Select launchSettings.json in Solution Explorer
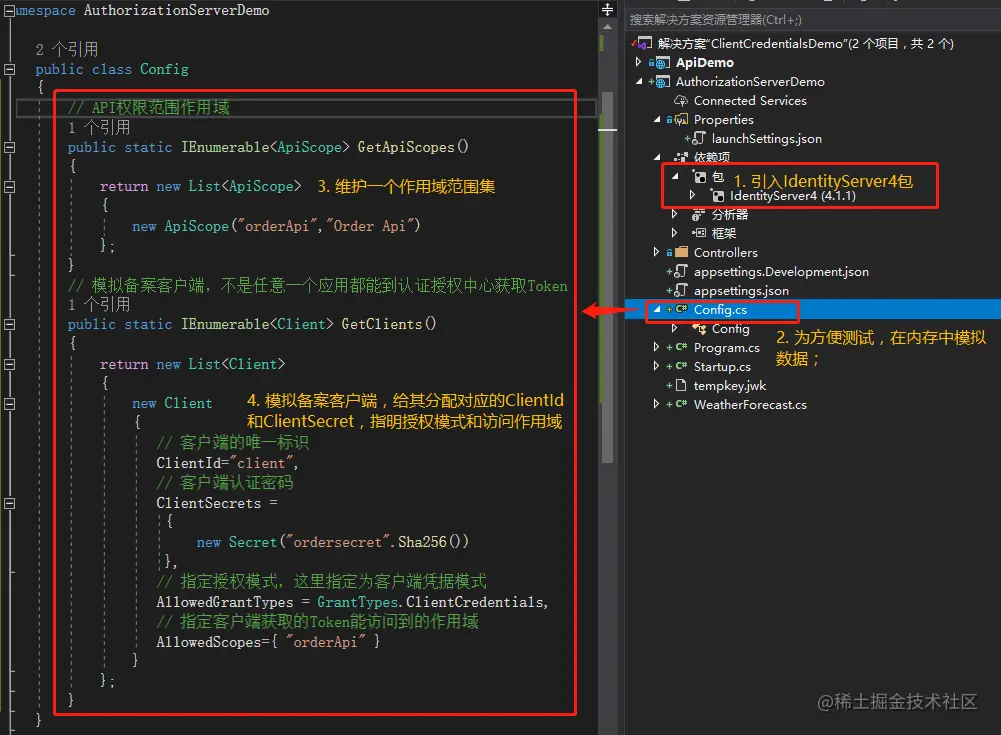This screenshot has width=1001, height=735. pos(766,139)
